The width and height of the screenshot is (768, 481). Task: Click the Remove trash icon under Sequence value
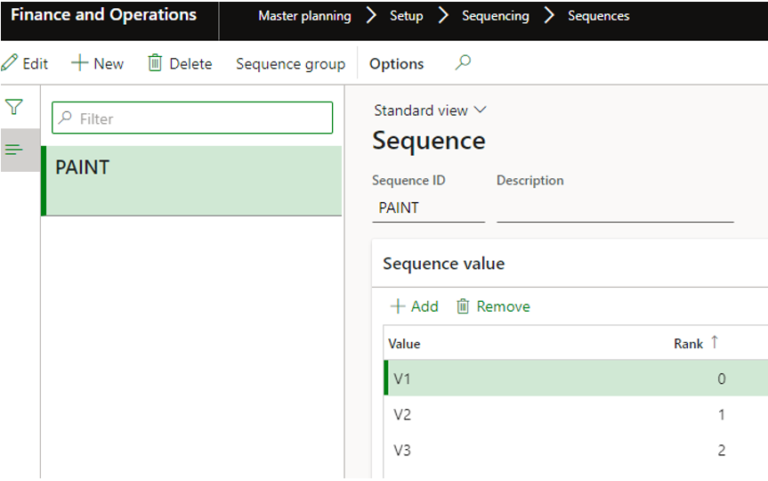pos(463,306)
